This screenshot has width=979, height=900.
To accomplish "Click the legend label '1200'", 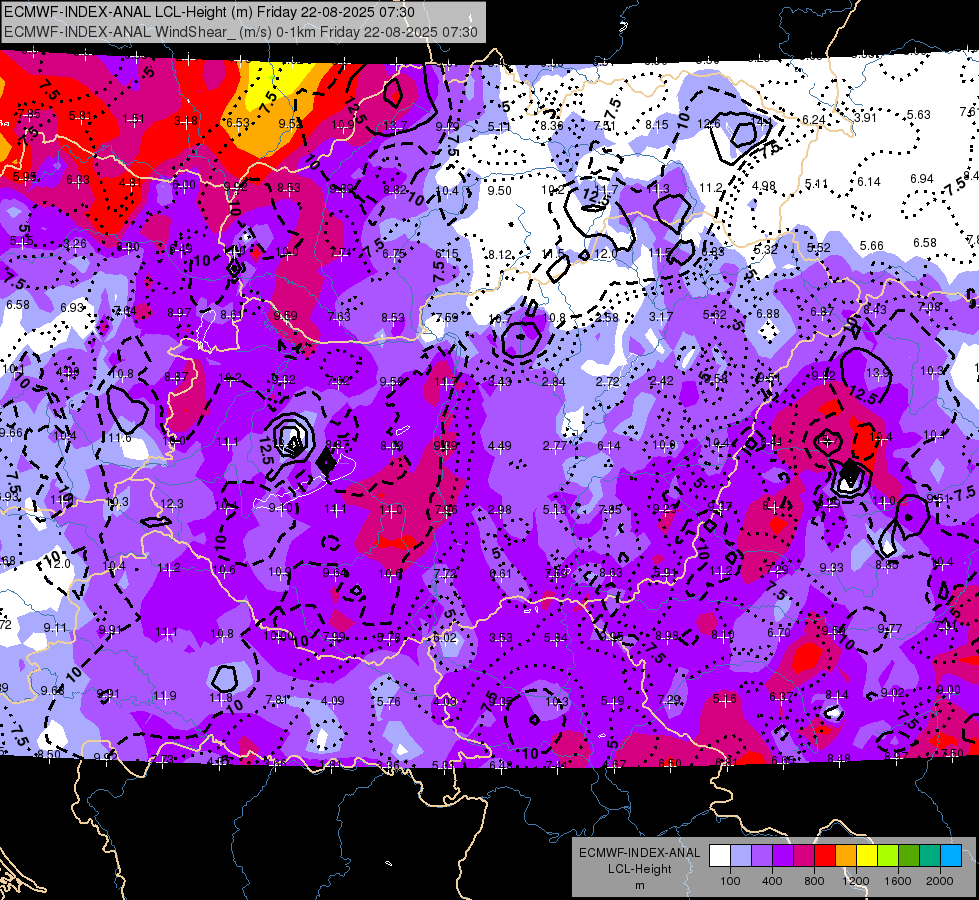I will coord(856,881).
